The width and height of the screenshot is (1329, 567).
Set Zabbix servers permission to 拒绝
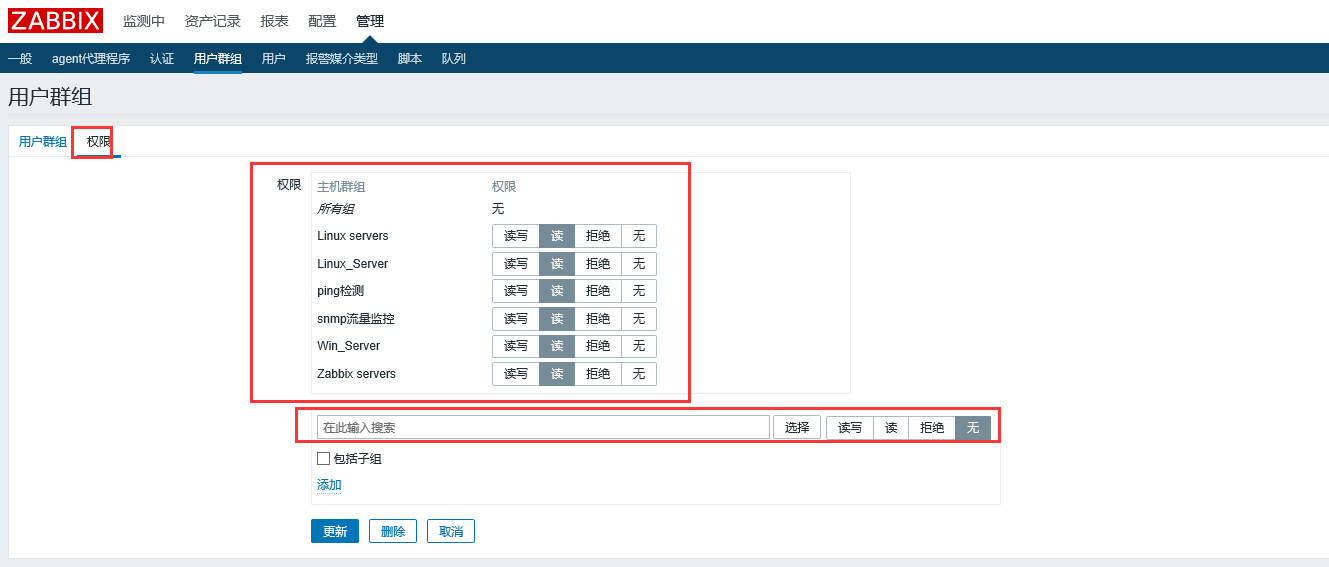click(x=598, y=374)
